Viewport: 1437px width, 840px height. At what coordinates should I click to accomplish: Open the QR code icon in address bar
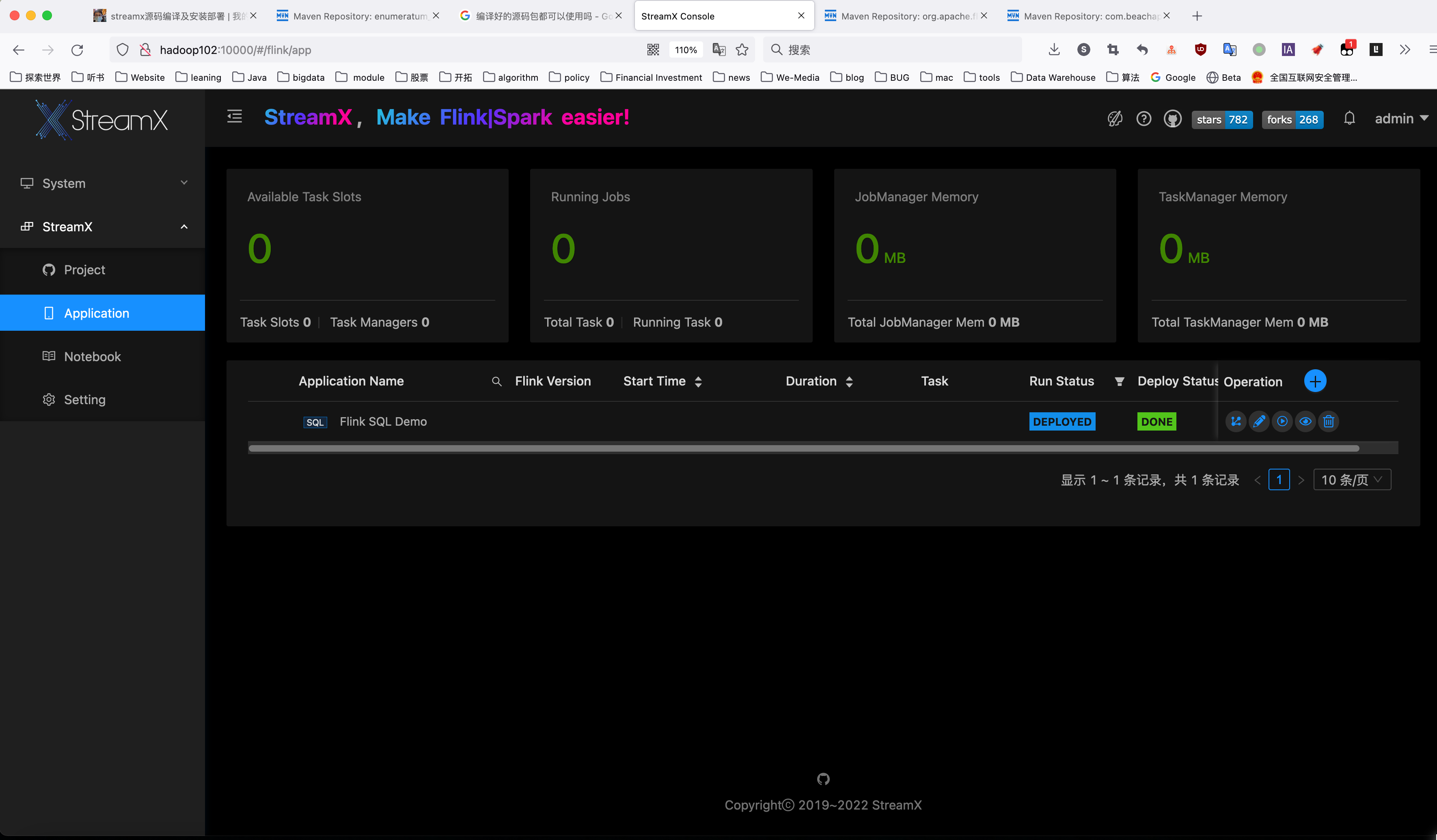(x=653, y=50)
